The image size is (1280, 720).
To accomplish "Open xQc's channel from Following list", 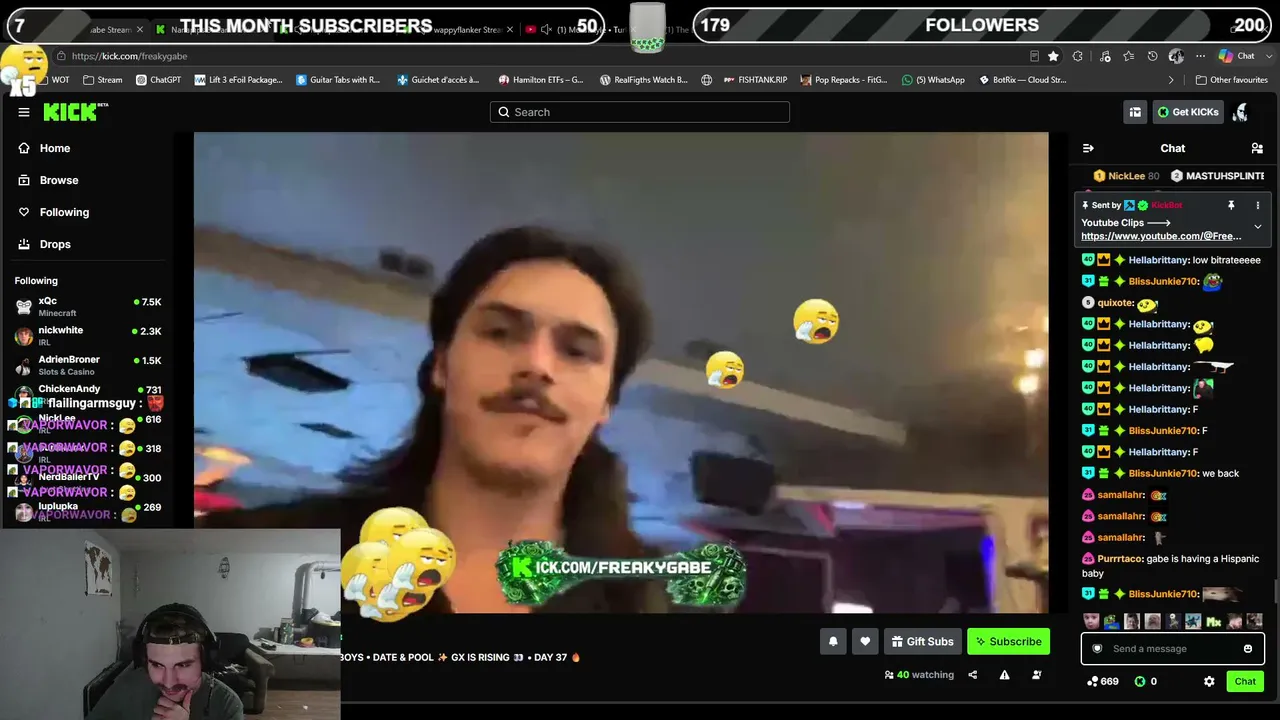I will (87, 307).
